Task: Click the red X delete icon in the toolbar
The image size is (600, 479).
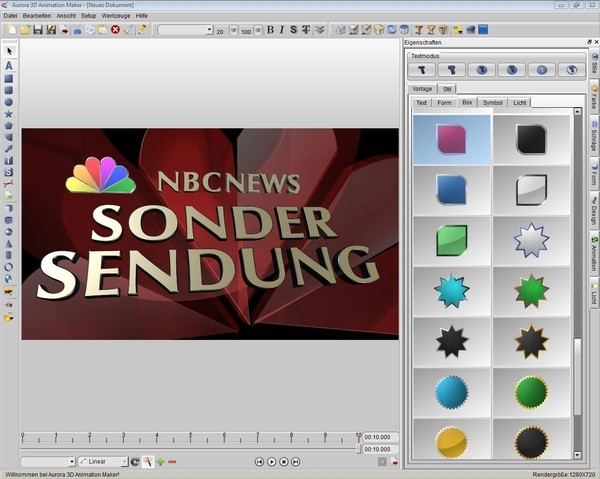Action: pos(116,29)
